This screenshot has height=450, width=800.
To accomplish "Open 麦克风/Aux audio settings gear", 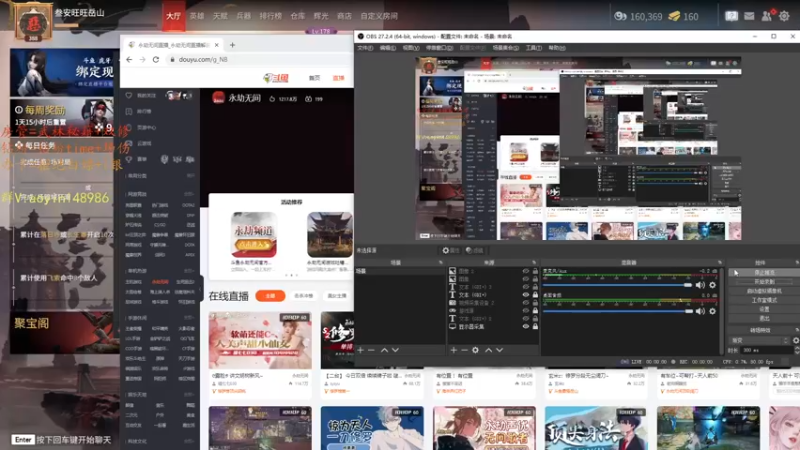I will coord(713,285).
